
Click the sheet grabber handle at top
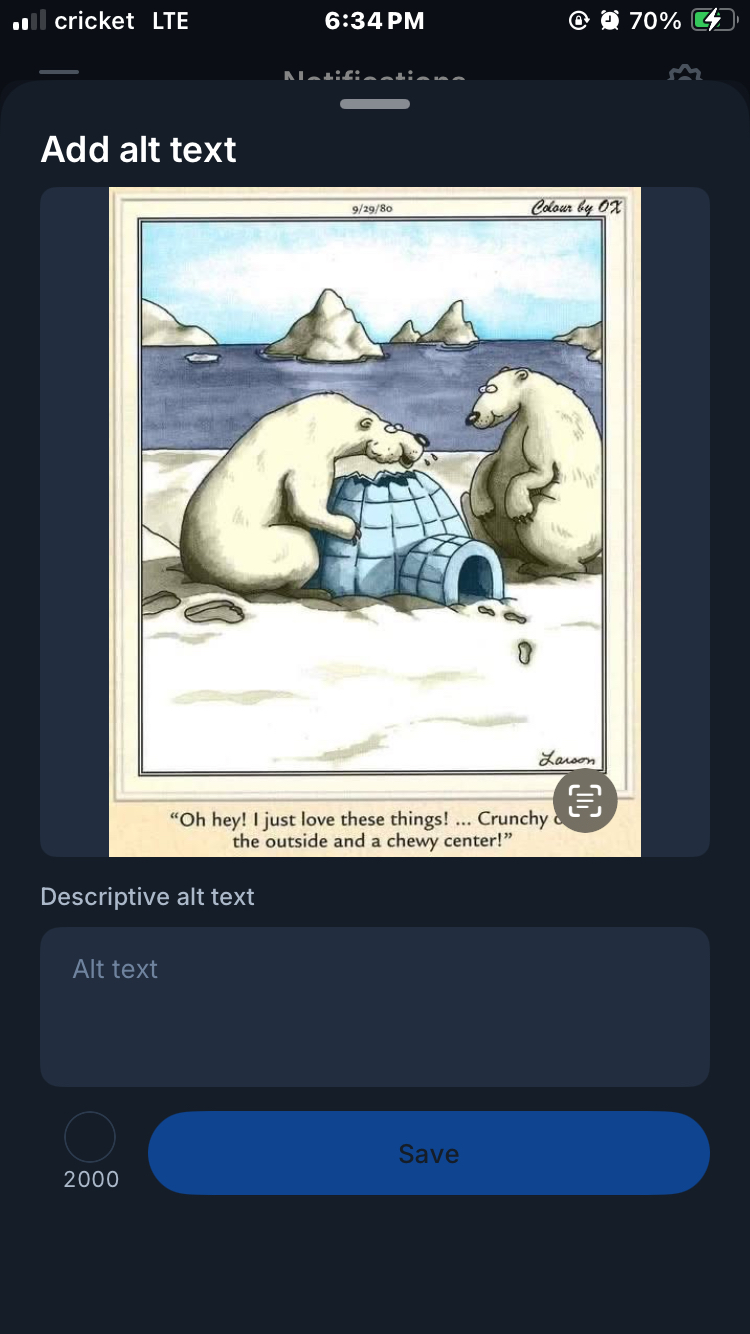click(375, 104)
